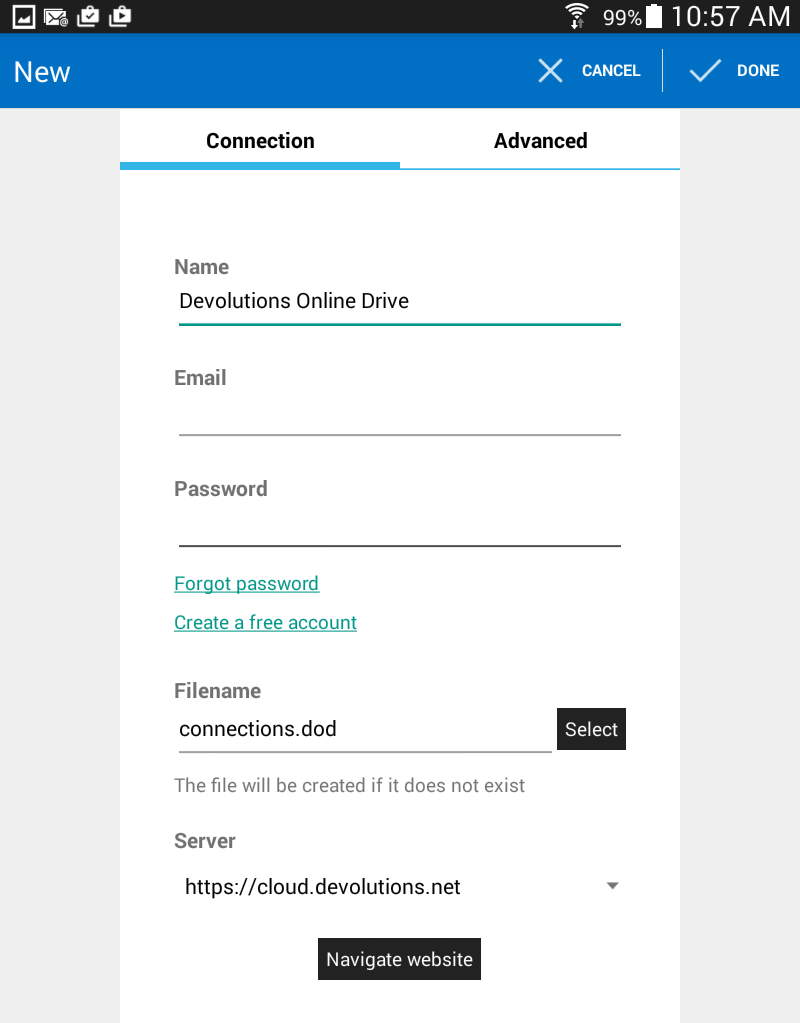The height and width of the screenshot is (1023, 800).
Task: Focus the Password input field
Action: coord(400,525)
